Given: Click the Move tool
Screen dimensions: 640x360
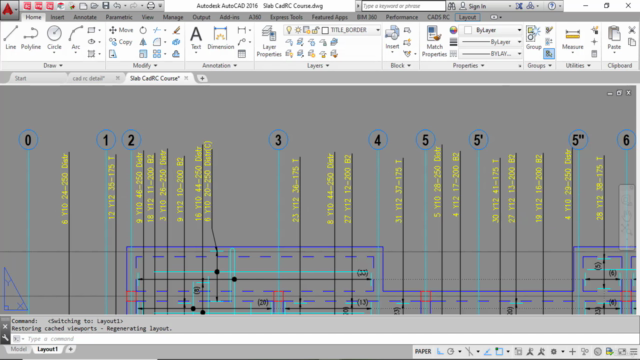Looking at the screenshot, I should pyautogui.click(x=121, y=30).
